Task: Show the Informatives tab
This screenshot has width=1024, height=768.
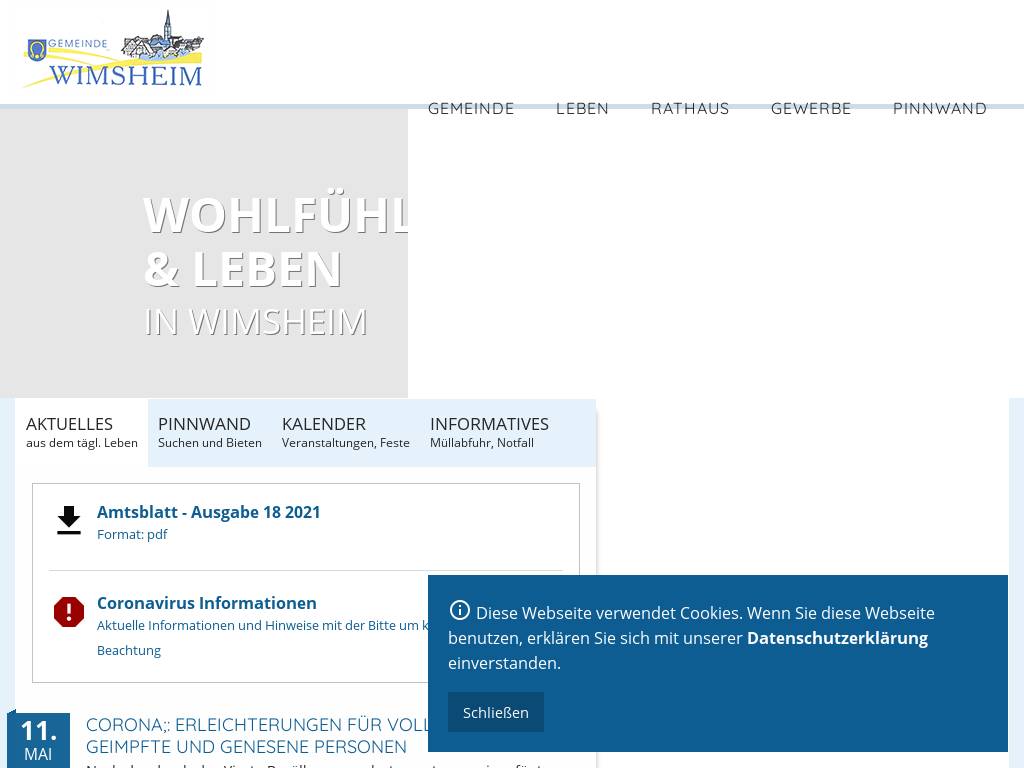Action: coord(489,432)
